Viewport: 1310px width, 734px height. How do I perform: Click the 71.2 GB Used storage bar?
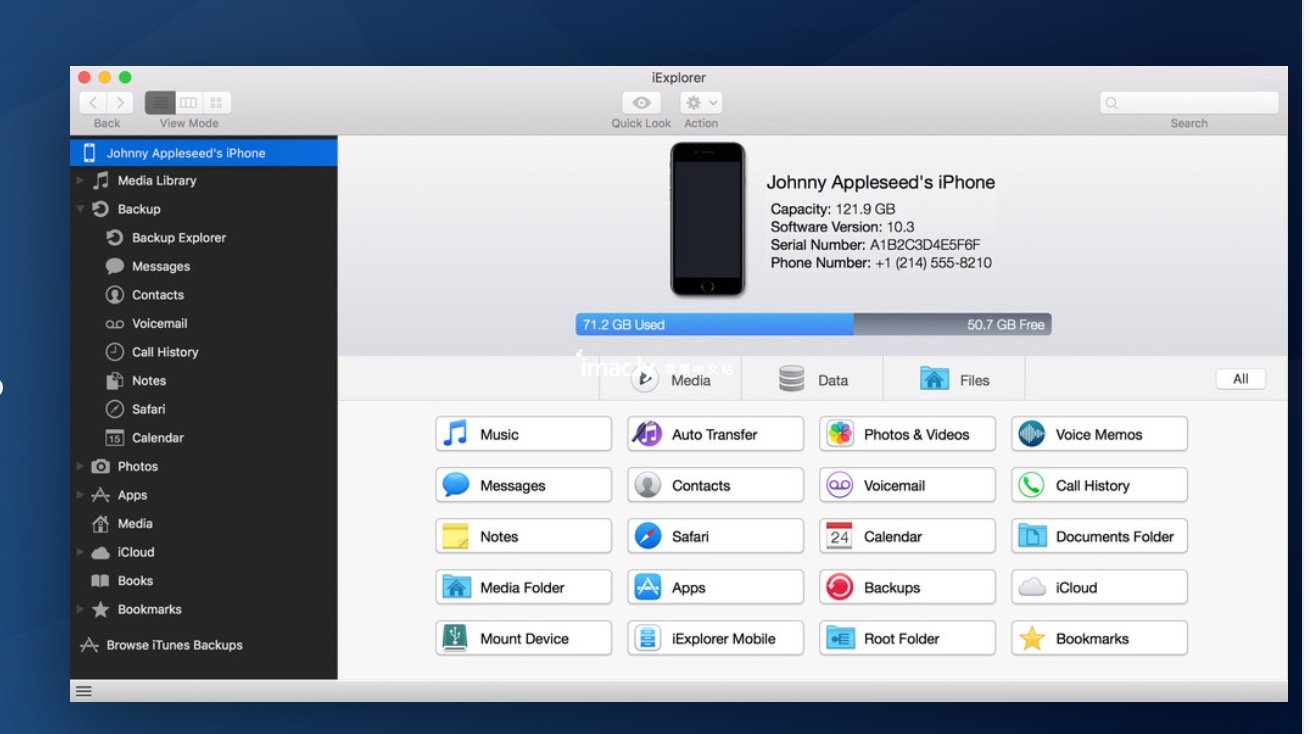tap(714, 325)
